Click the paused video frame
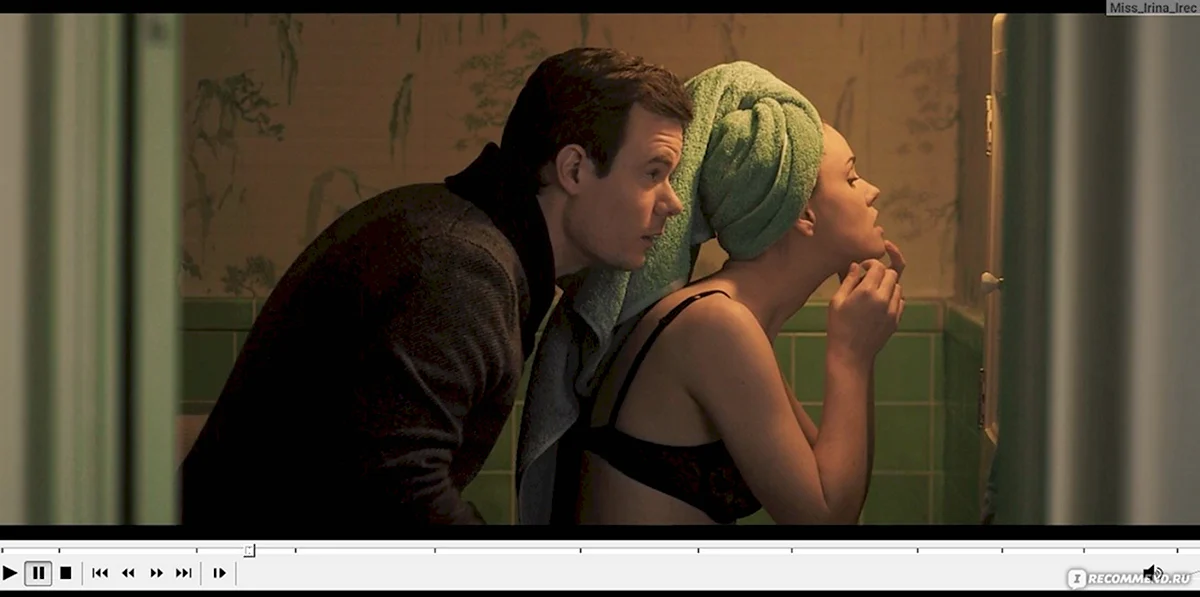This screenshot has height=597, width=1200. coord(600,270)
